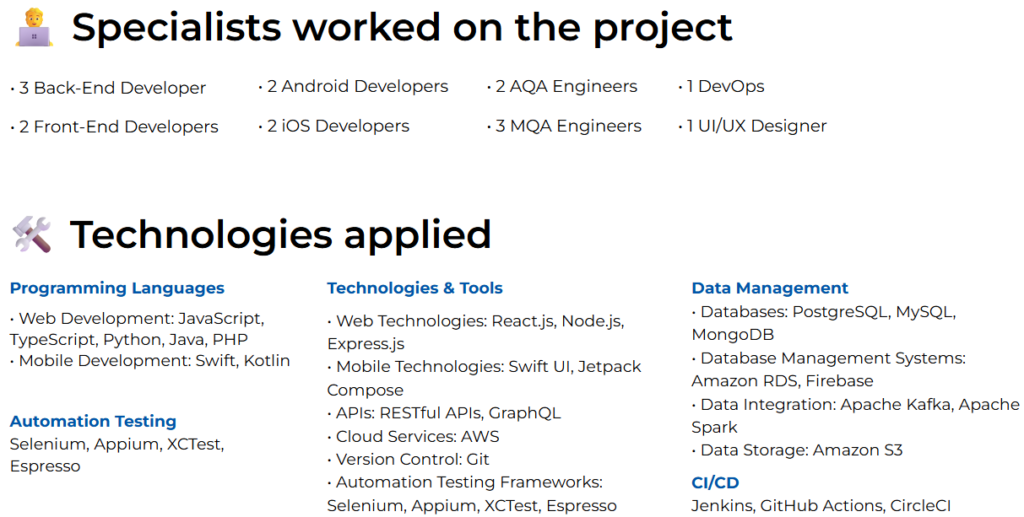Click the Specialists worked on the project title
The height and width of the screenshot is (517, 1024).
pos(402,27)
